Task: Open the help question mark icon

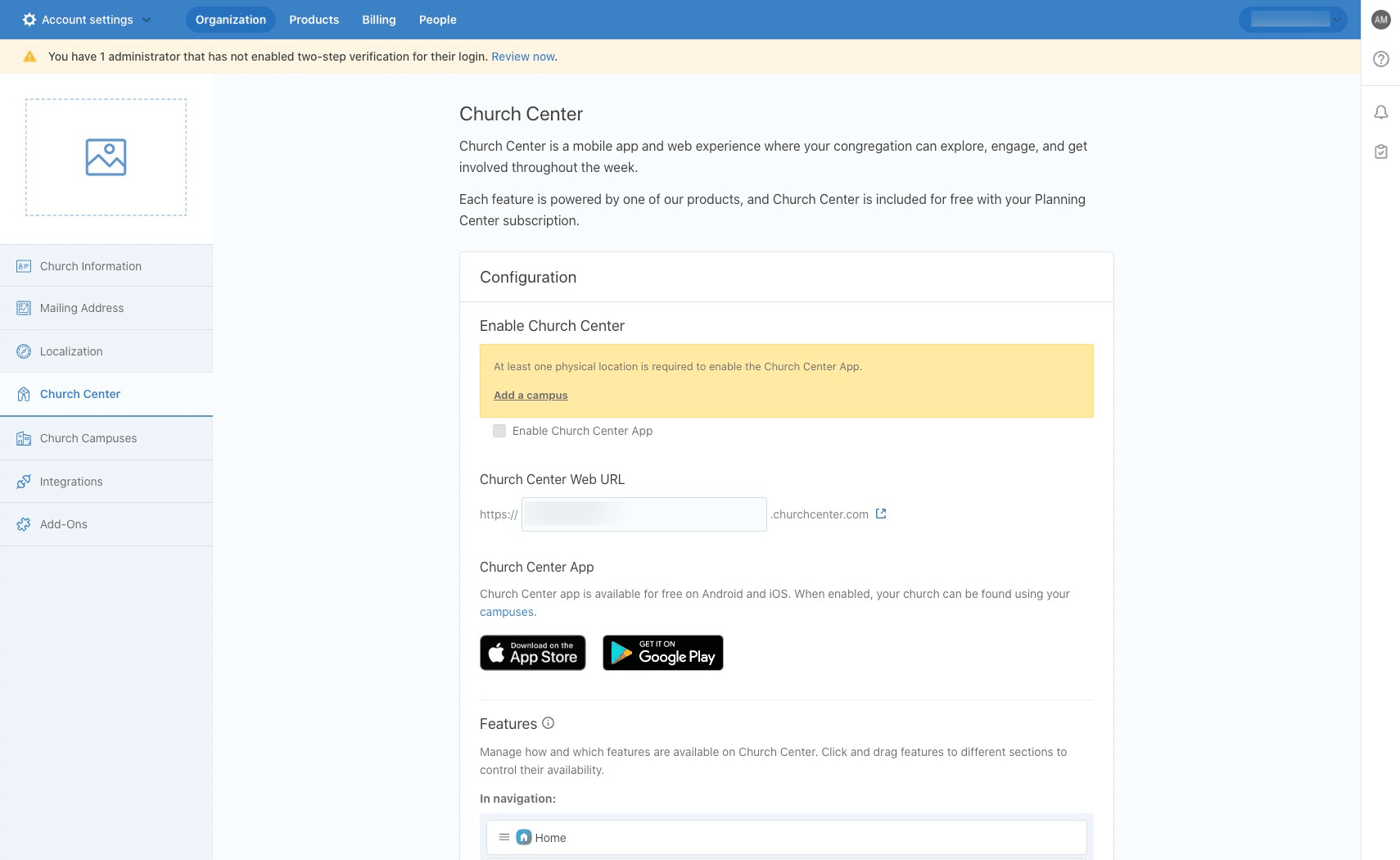Action: click(x=1381, y=59)
